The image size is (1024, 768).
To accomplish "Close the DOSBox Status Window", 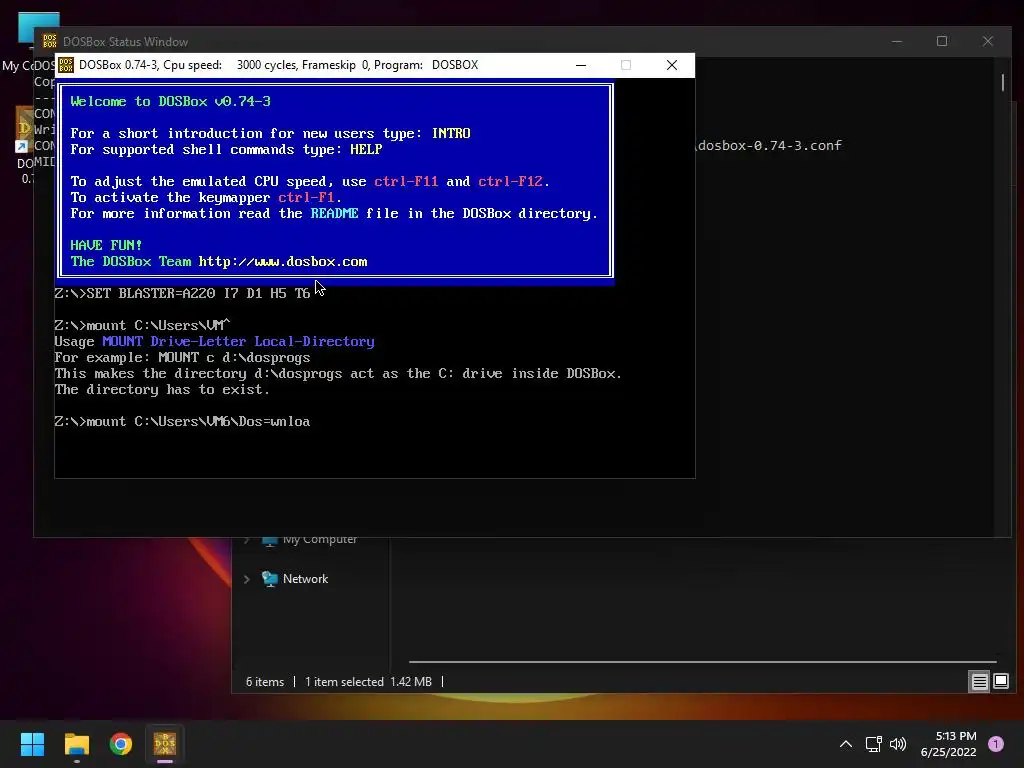I will pyautogui.click(x=987, y=41).
